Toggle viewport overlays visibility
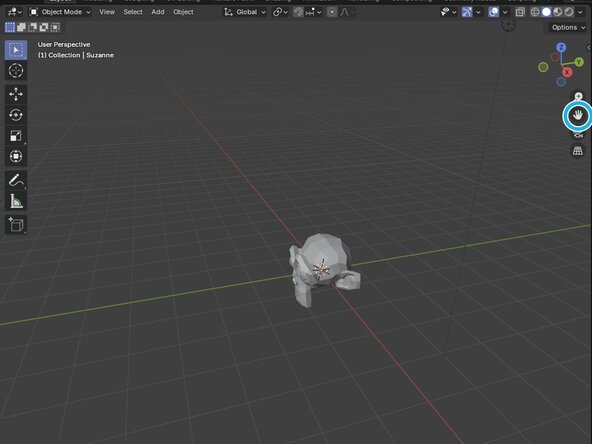Viewport: 592px width, 444px height. point(493,12)
